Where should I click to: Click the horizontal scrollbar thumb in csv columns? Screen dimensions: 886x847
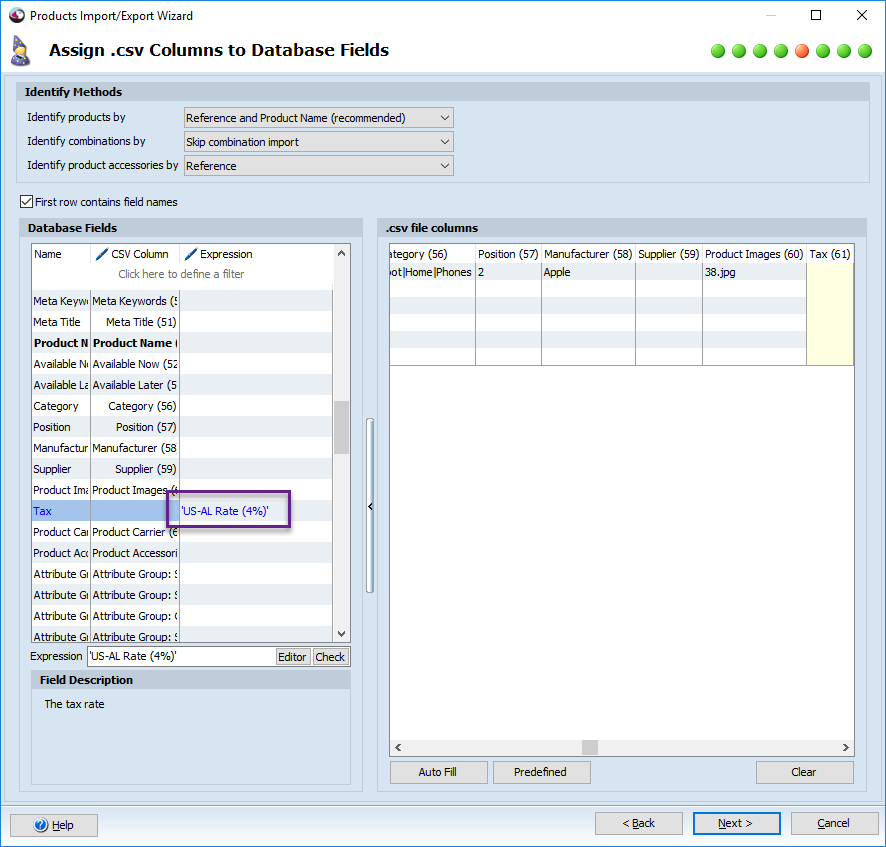590,747
